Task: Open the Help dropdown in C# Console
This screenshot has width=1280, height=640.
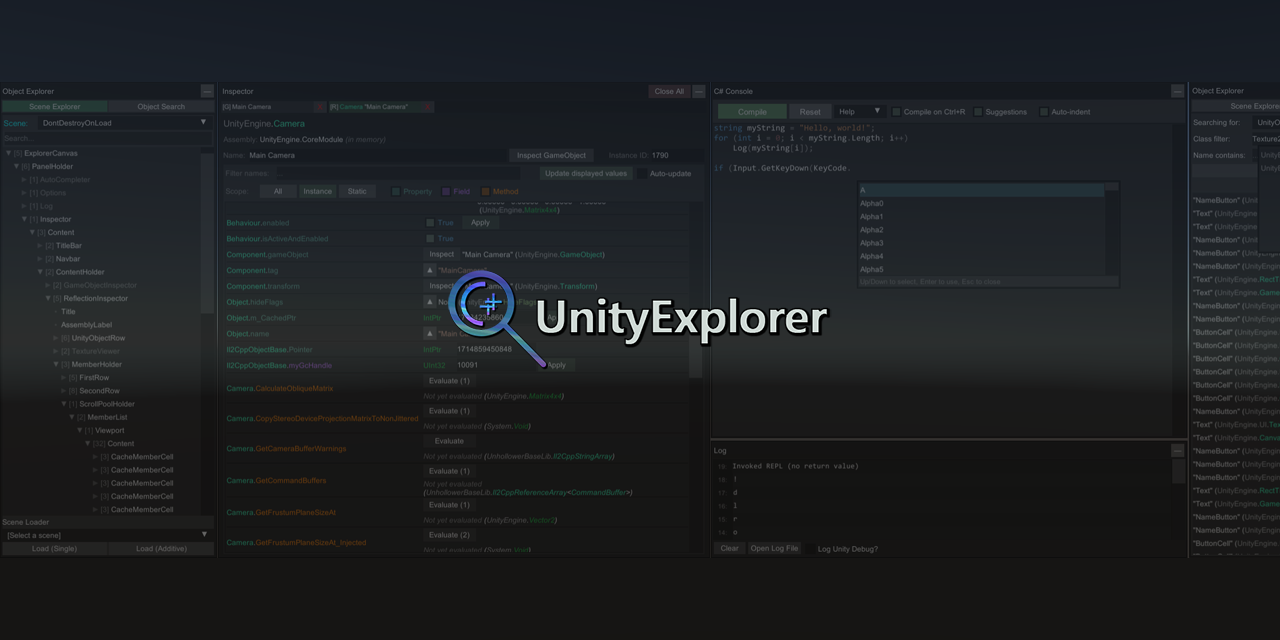Action: (859, 112)
